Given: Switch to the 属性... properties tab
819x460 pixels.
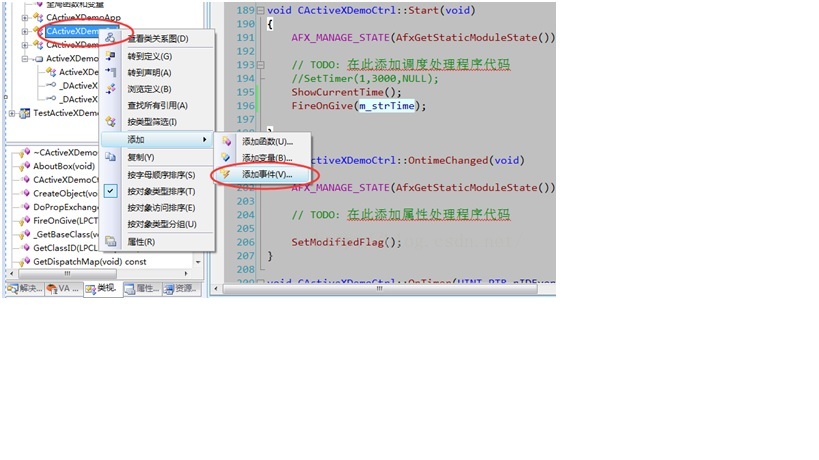Looking at the screenshot, I should pyautogui.click(x=142, y=288).
